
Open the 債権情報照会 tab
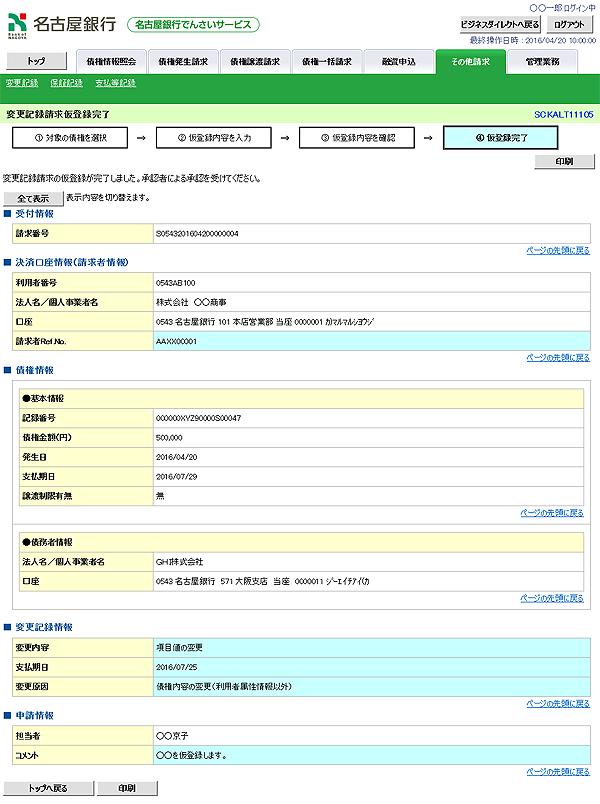coord(111,62)
